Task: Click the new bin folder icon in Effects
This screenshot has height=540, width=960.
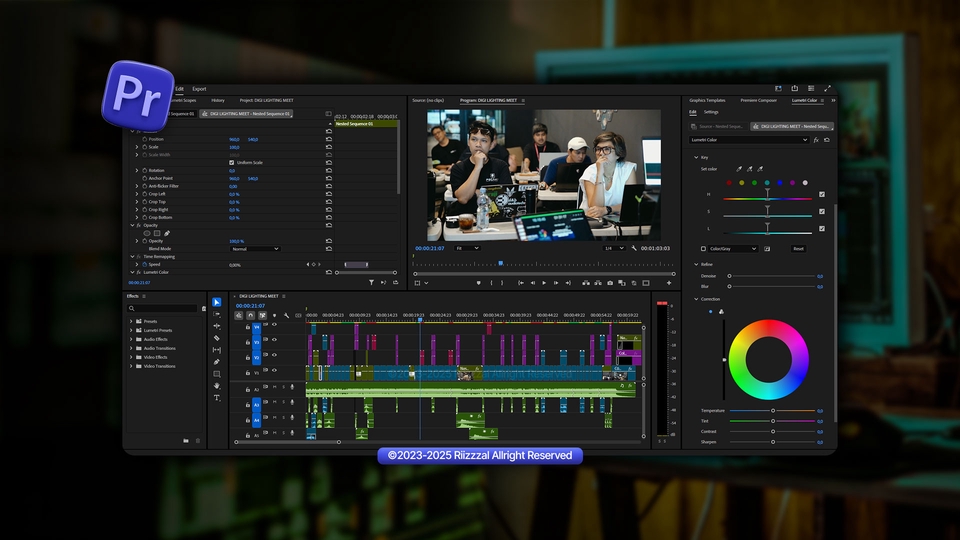Action: [x=186, y=440]
